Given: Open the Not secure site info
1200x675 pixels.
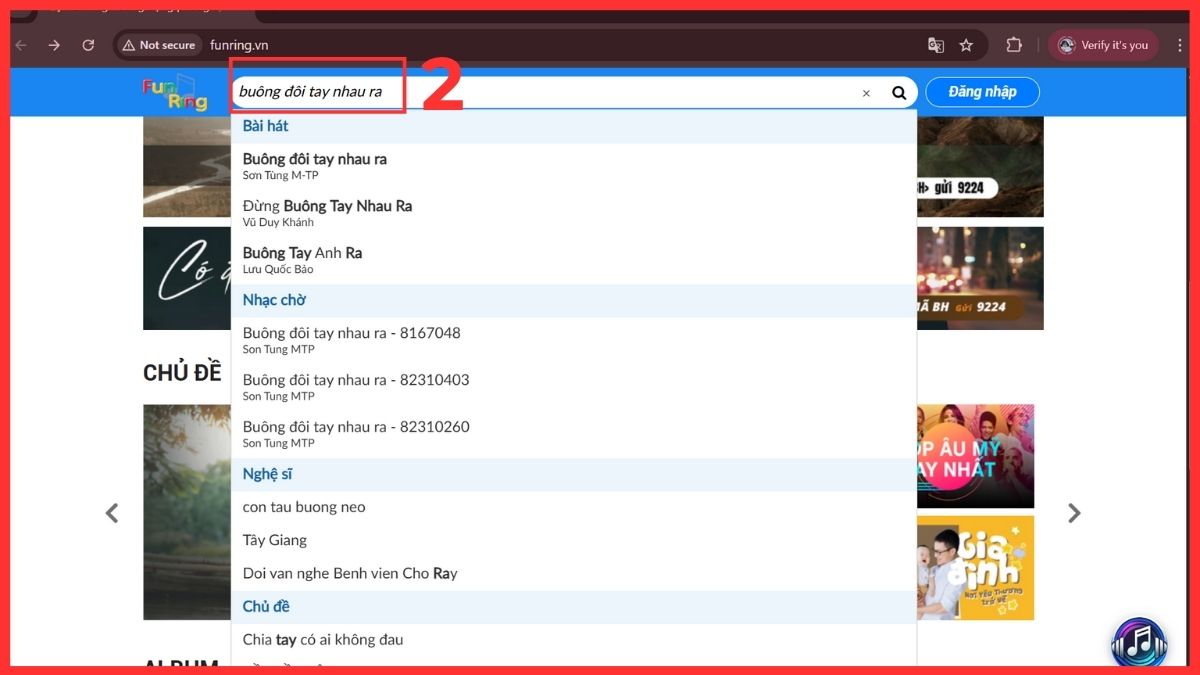Looking at the screenshot, I should tap(158, 45).
